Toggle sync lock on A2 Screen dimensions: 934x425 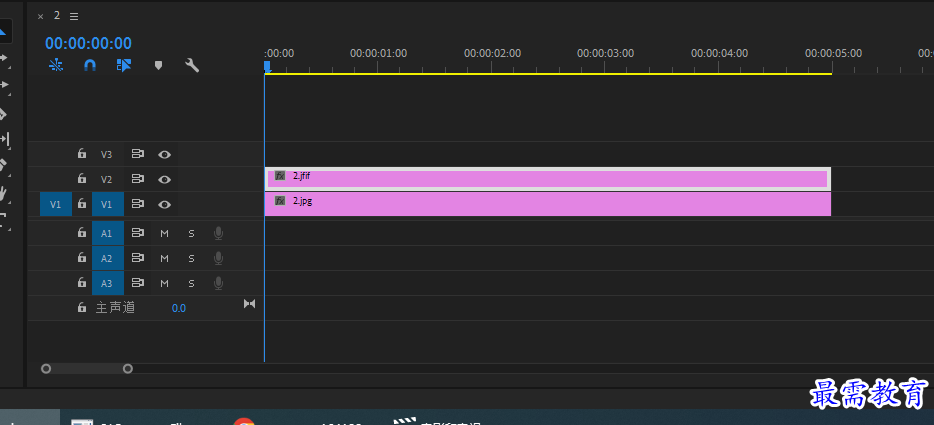click(138, 258)
